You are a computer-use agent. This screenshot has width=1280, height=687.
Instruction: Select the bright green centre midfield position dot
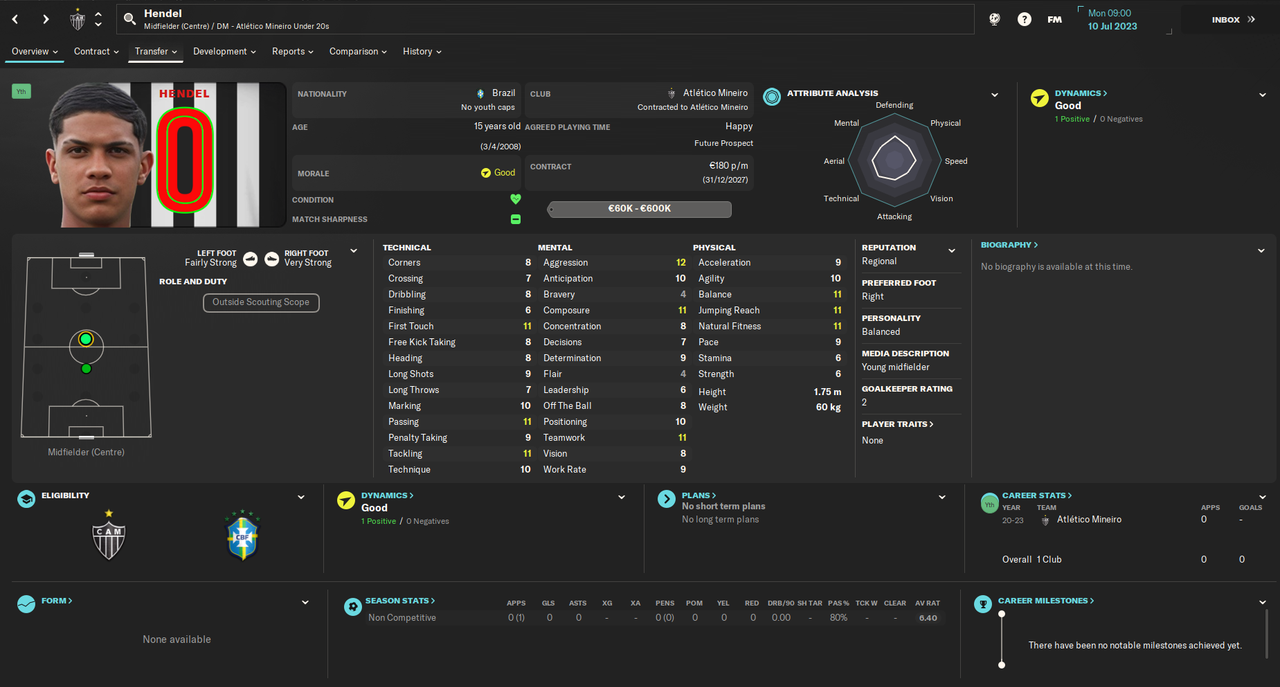pos(86,340)
